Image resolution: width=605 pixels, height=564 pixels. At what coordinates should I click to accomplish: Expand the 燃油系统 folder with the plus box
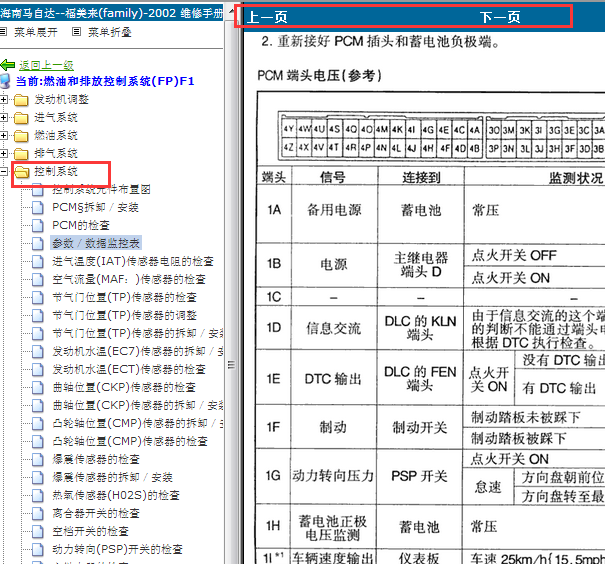point(3,135)
